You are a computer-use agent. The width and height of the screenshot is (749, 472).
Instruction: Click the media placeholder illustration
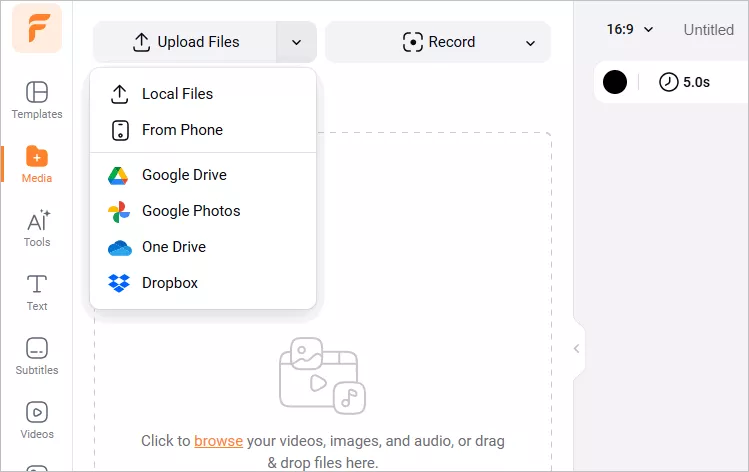(322, 376)
